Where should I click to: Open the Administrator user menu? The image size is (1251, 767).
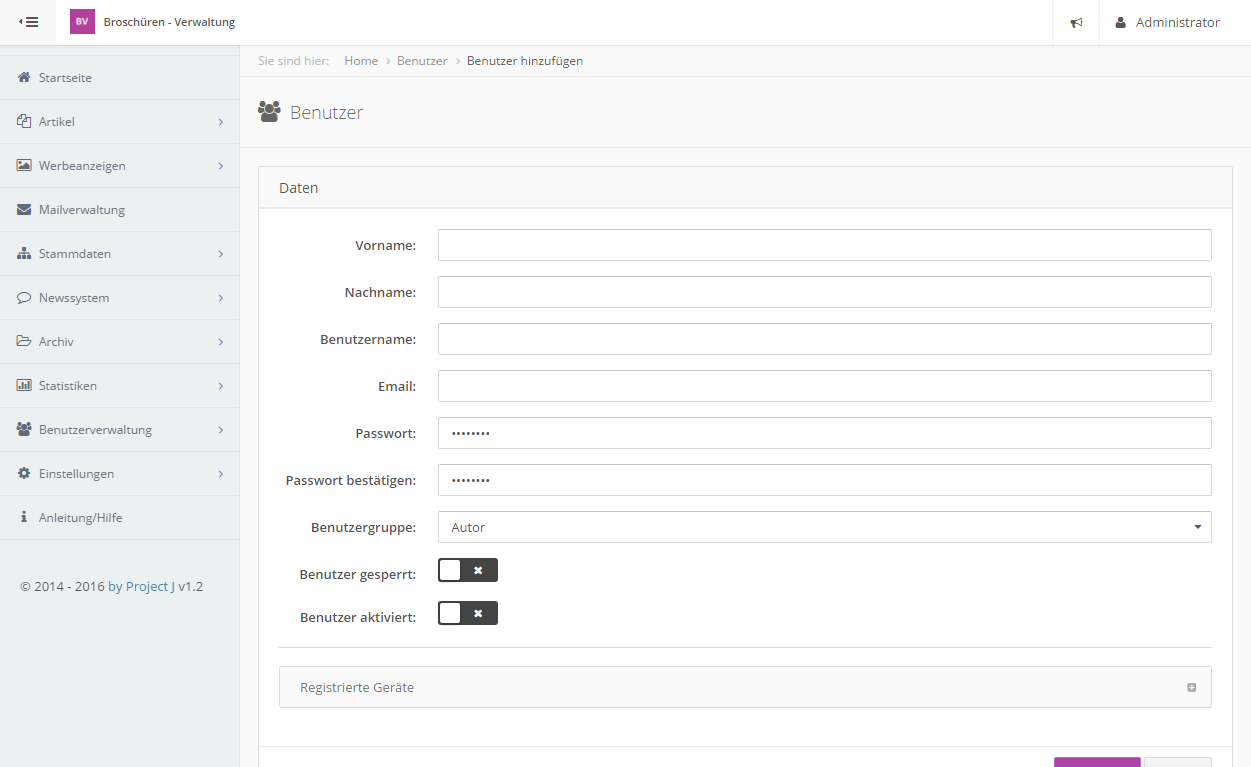[1167, 23]
